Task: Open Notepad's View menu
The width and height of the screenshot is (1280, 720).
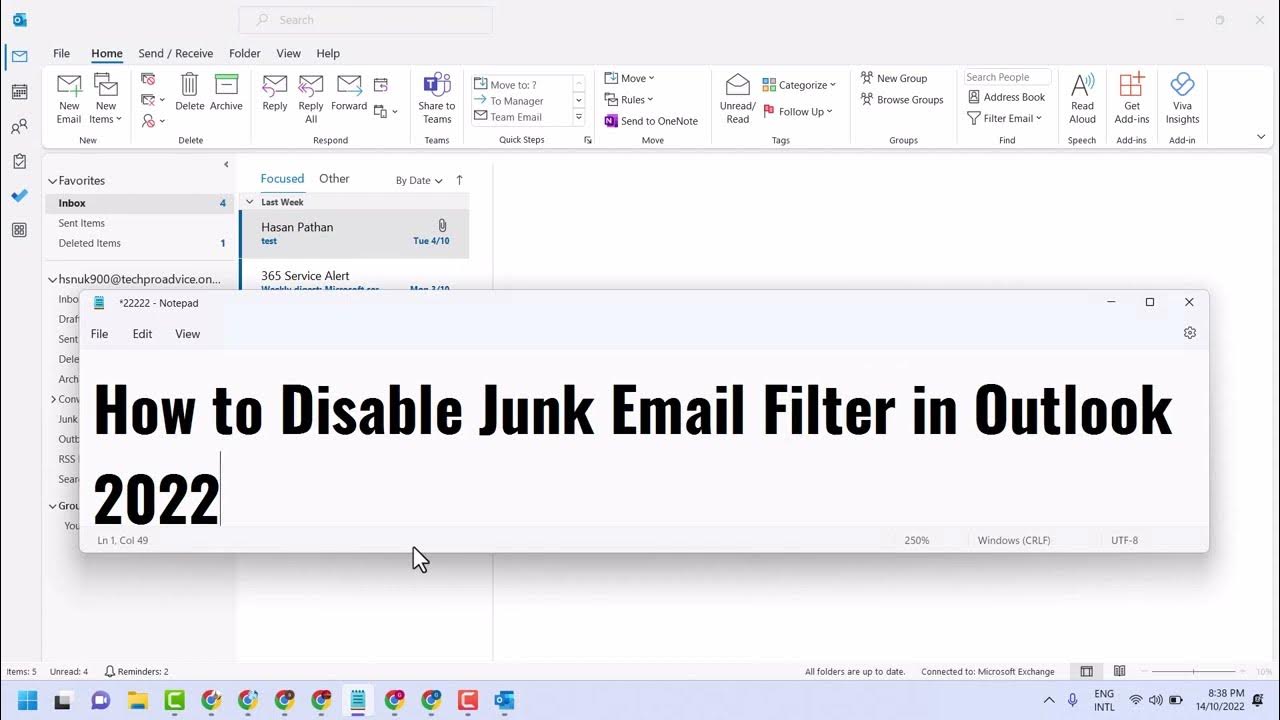Action: (x=188, y=334)
